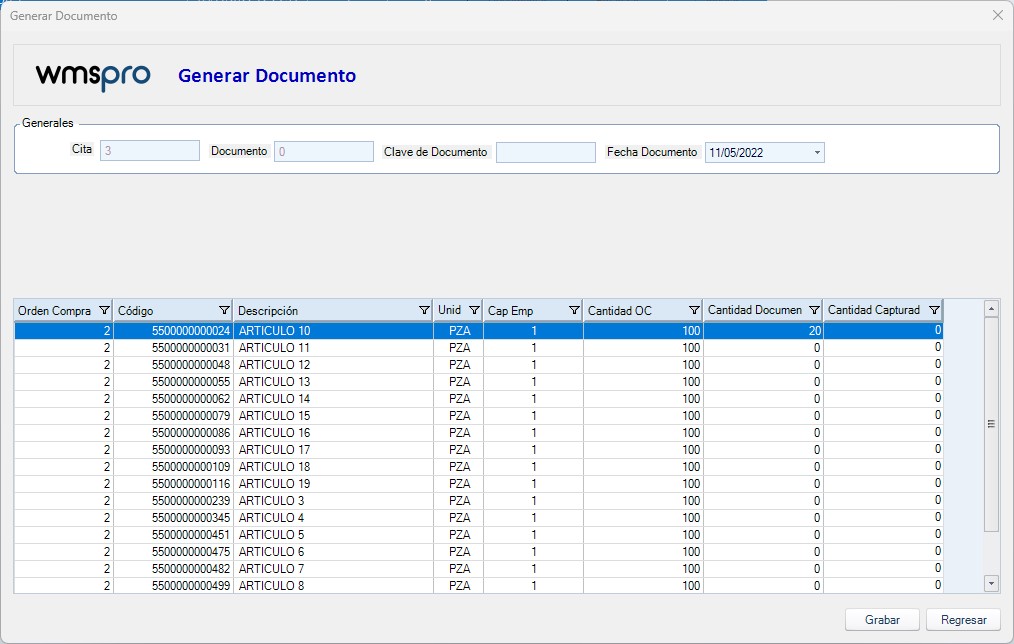Viewport: 1014px width, 644px height.
Task: Sort by Cantidad OC column header
Action: (620, 311)
